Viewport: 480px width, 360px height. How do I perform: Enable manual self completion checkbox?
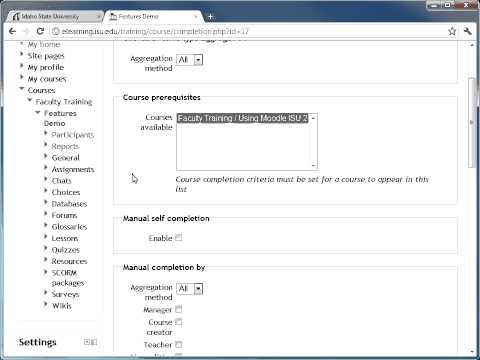(179, 238)
